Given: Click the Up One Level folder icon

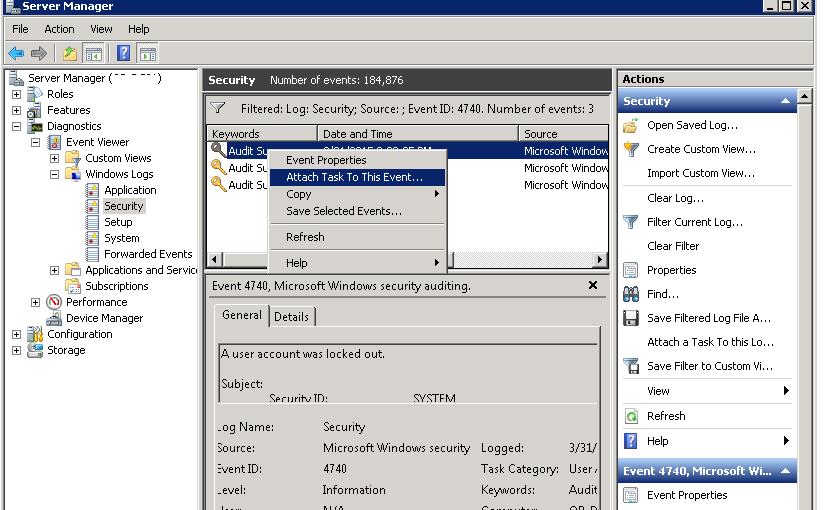Looking at the screenshot, I should tap(69, 53).
